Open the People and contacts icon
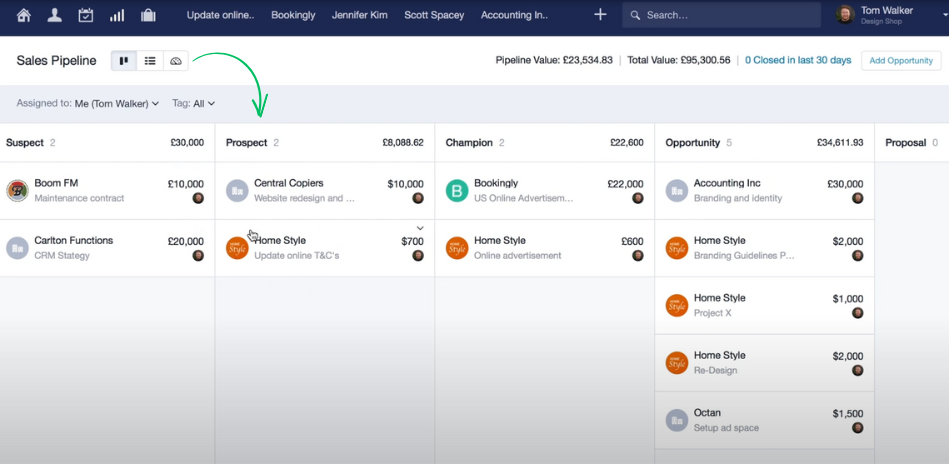This screenshot has height=464, width=949. [54, 15]
